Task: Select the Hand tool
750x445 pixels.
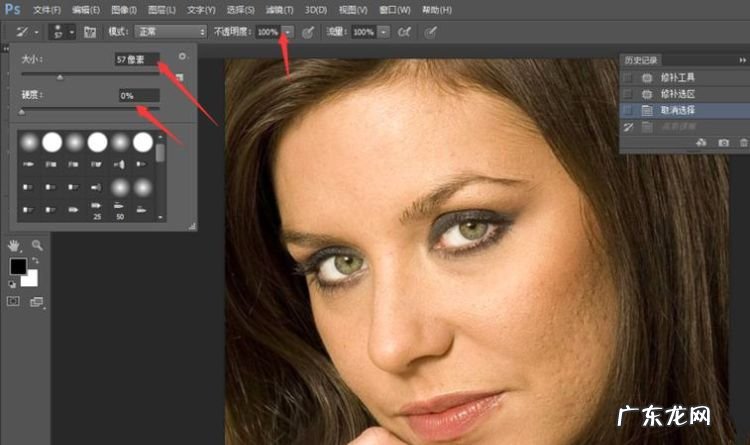Action: coord(14,244)
